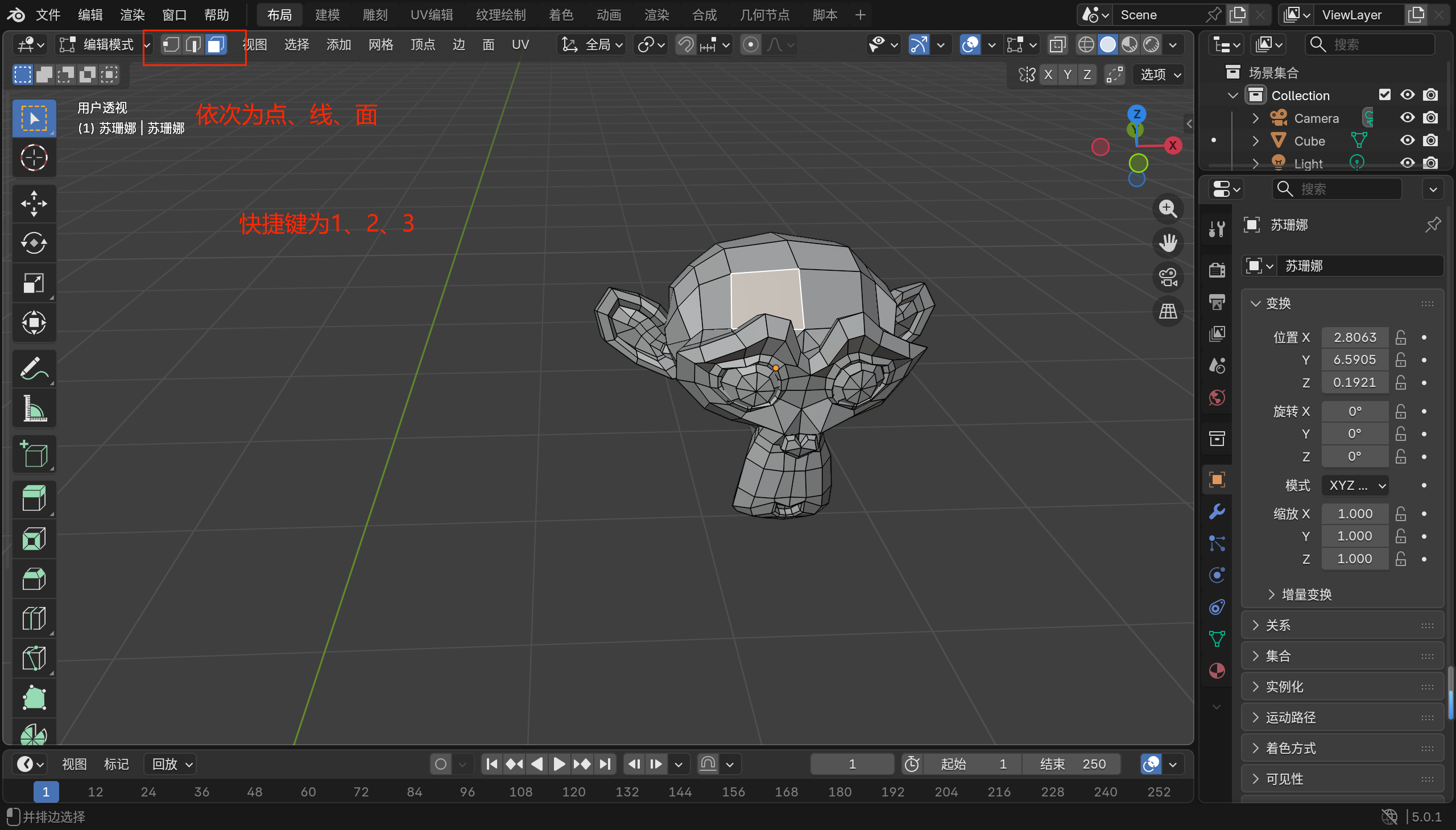
Task: Switch to the 建模 workspace tab
Action: click(x=327, y=15)
